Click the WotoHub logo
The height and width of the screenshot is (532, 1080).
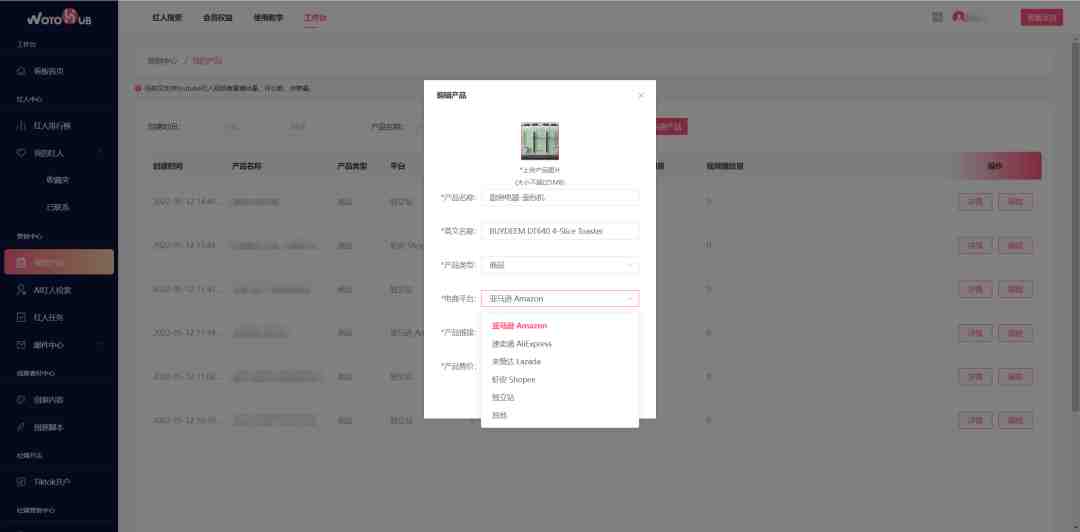coord(59,18)
